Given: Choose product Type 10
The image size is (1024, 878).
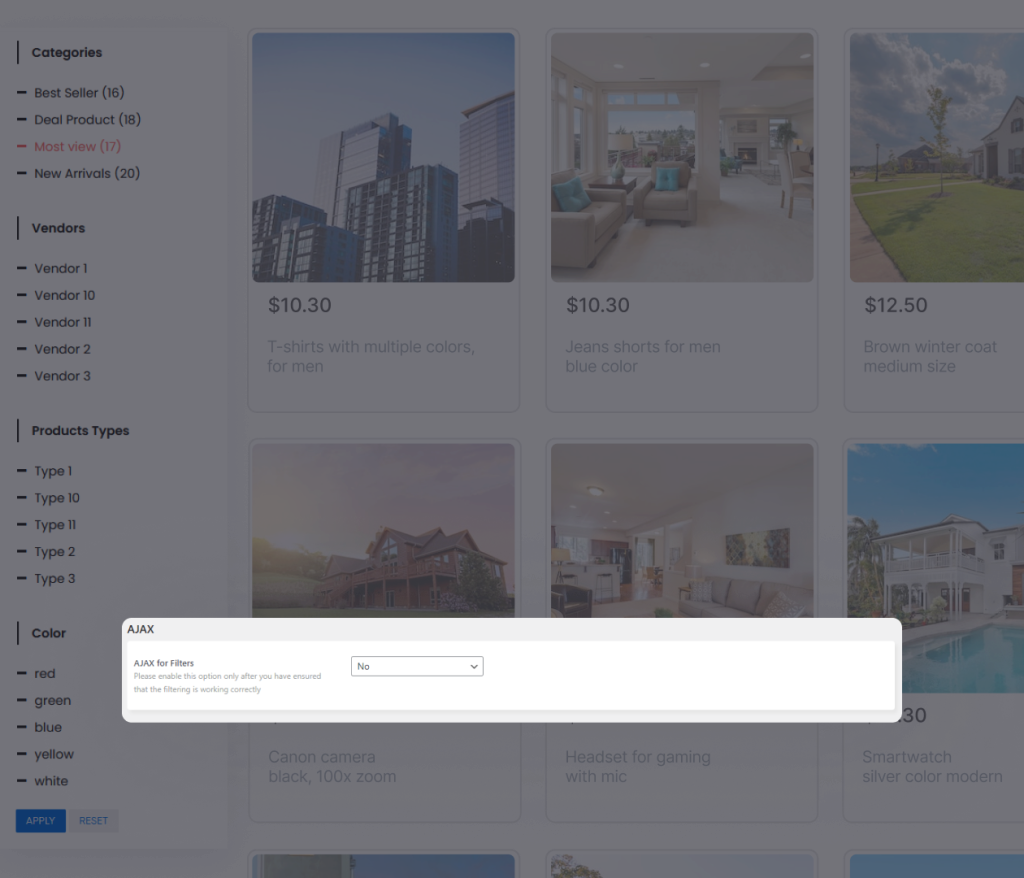Looking at the screenshot, I should (57, 498).
